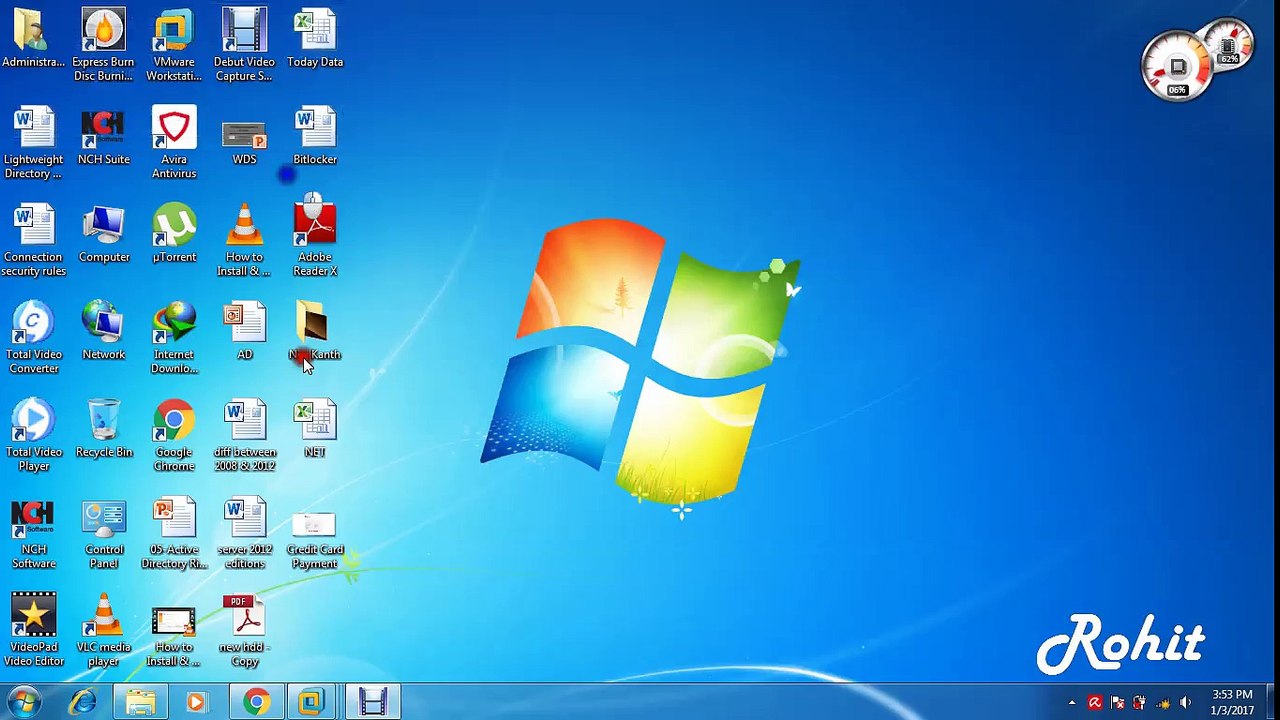Switch to VMware Workstation taskbar button
The height and width of the screenshot is (720, 1280).
(x=312, y=702)
